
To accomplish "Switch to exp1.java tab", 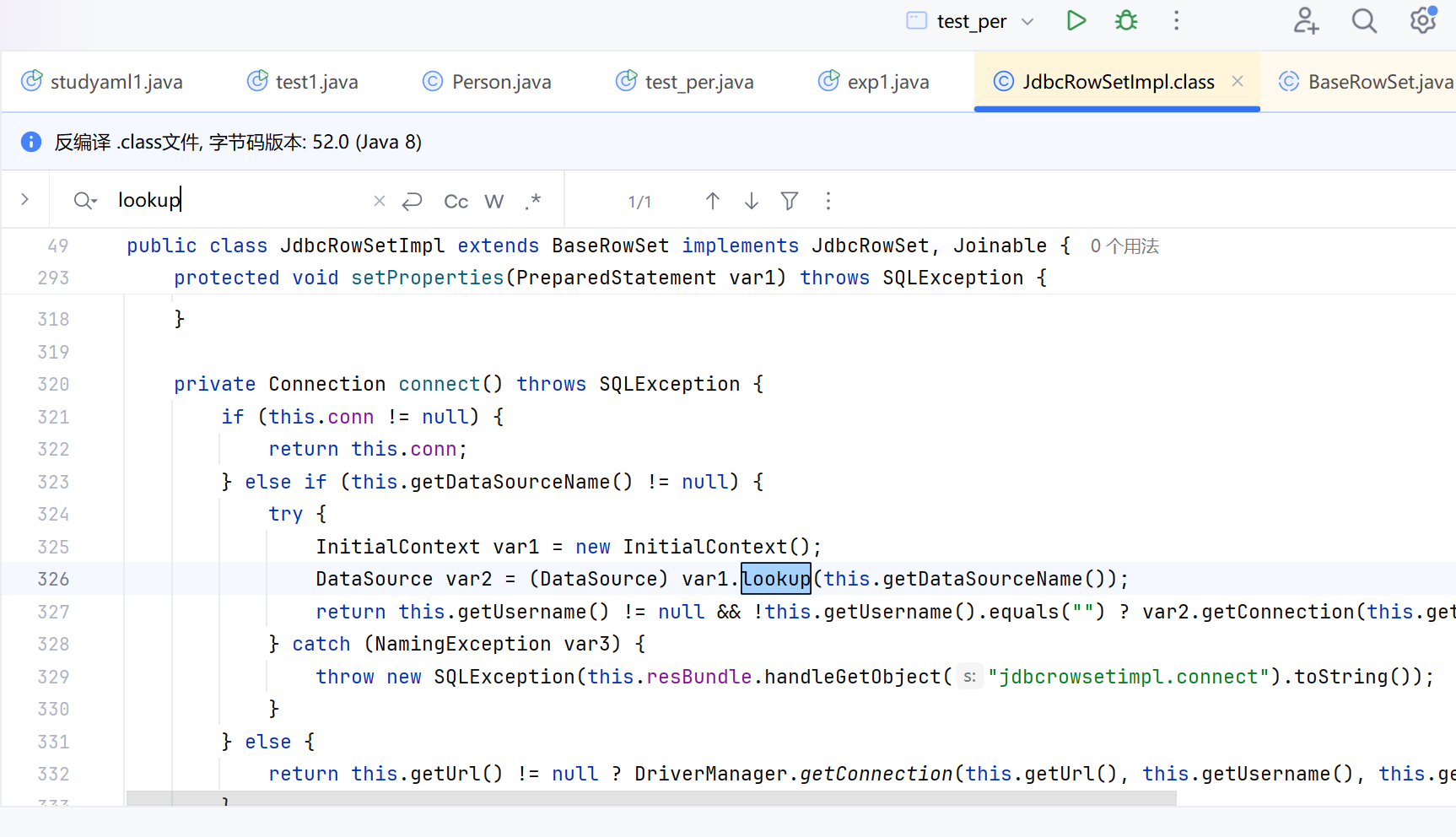I will [x=874, y=82].
